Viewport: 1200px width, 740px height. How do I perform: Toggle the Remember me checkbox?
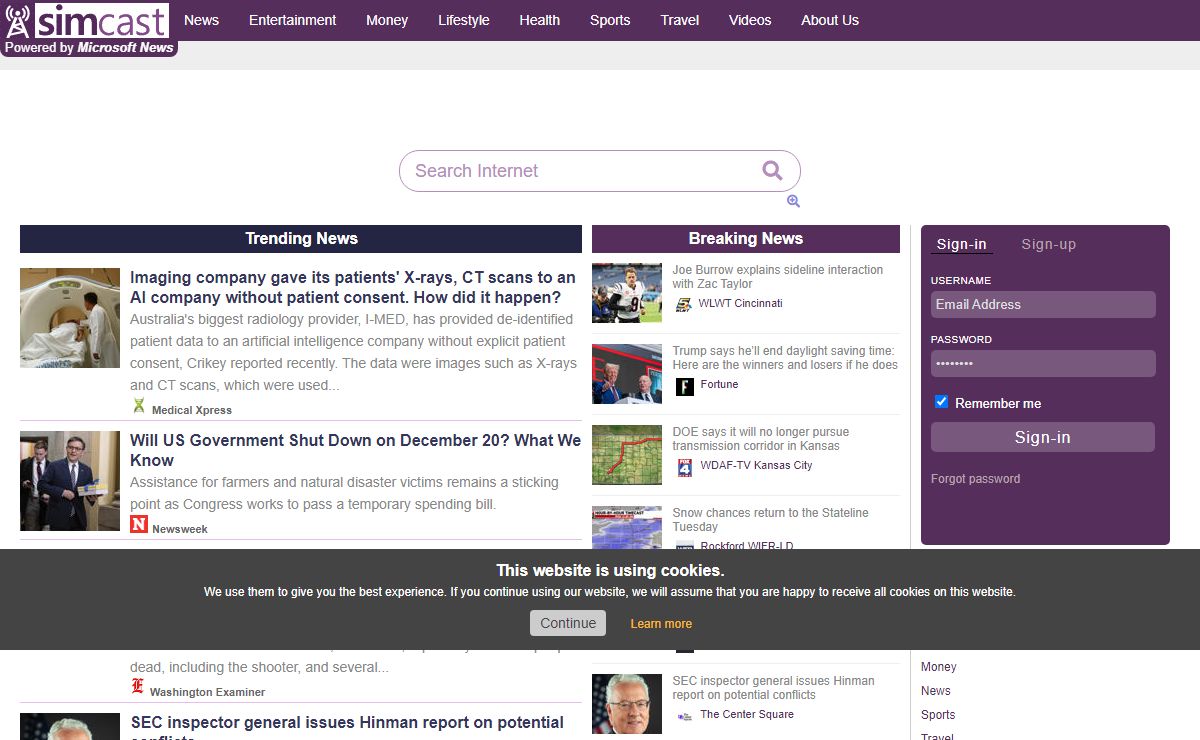tap(941, 402)
